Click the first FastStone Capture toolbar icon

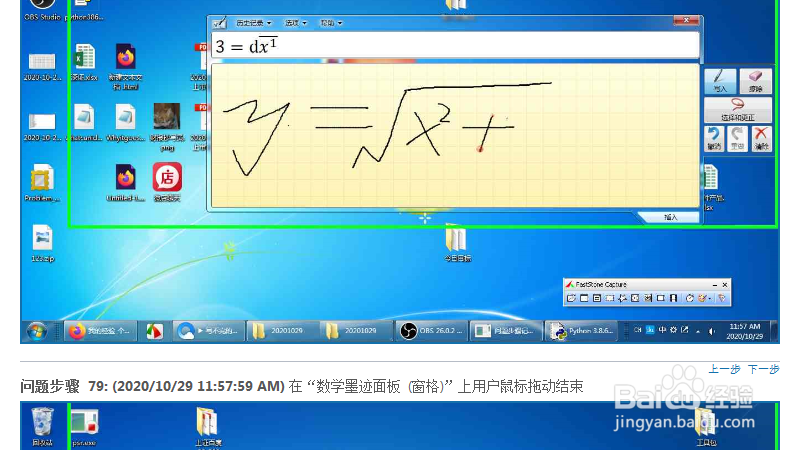(x=571, y=298)
